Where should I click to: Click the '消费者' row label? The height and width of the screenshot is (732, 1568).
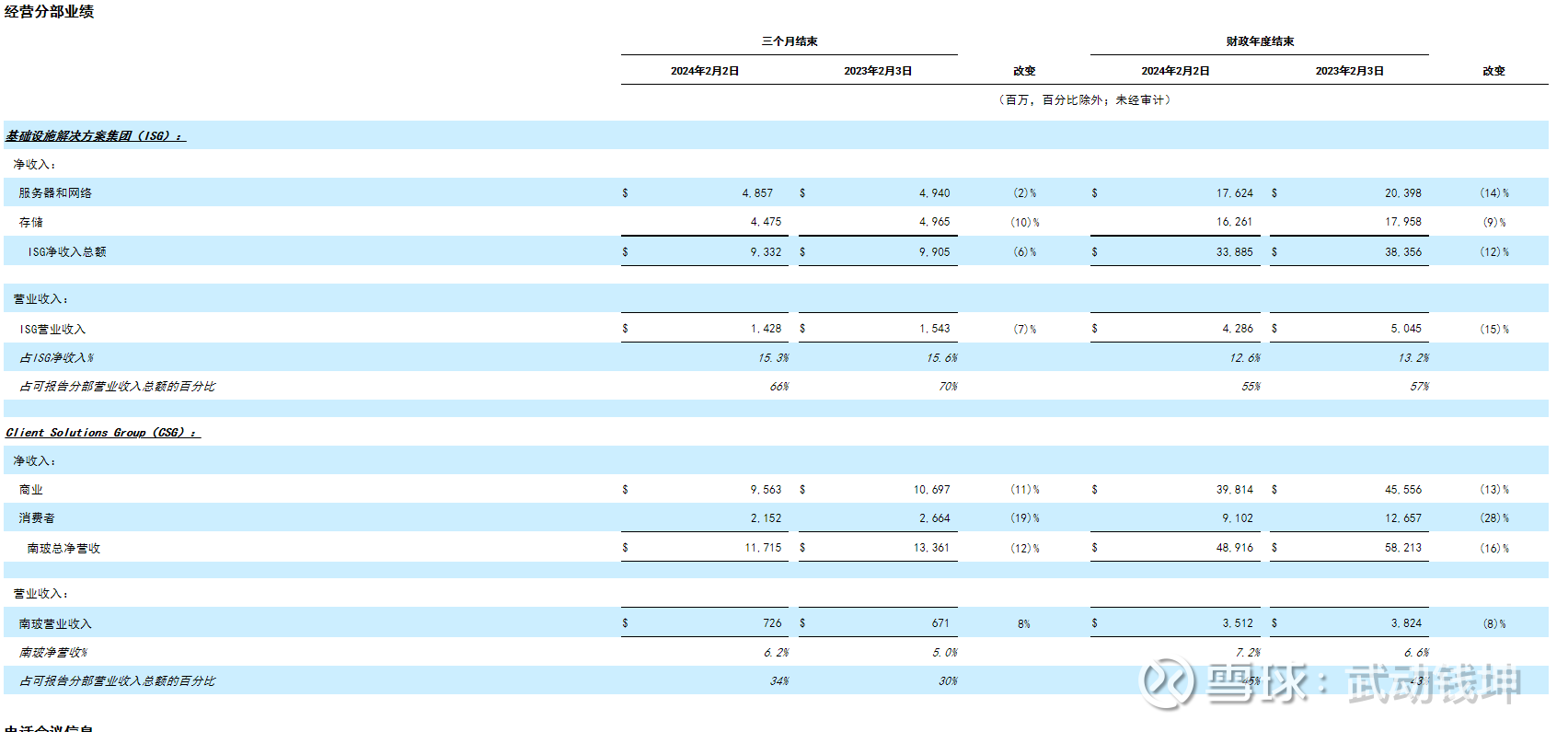pyautogui.click(x=37, y=518)
